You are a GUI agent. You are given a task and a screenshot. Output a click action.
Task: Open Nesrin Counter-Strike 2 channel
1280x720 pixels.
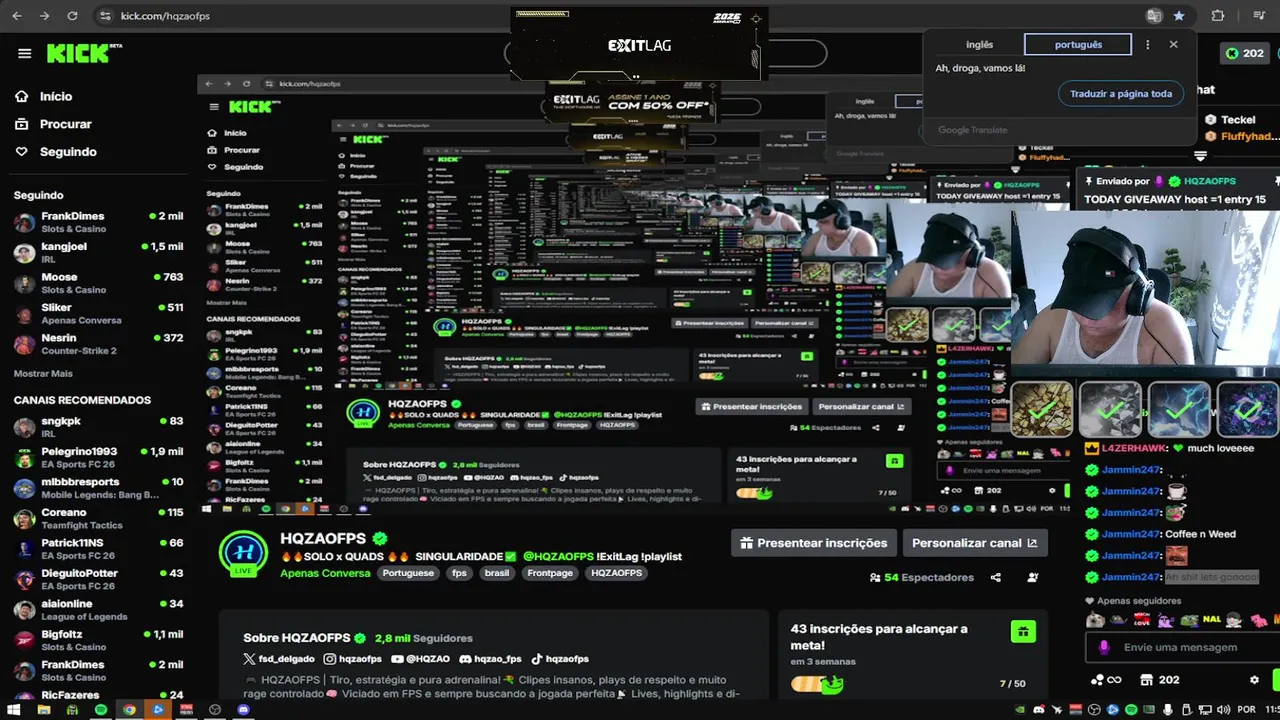98,344
